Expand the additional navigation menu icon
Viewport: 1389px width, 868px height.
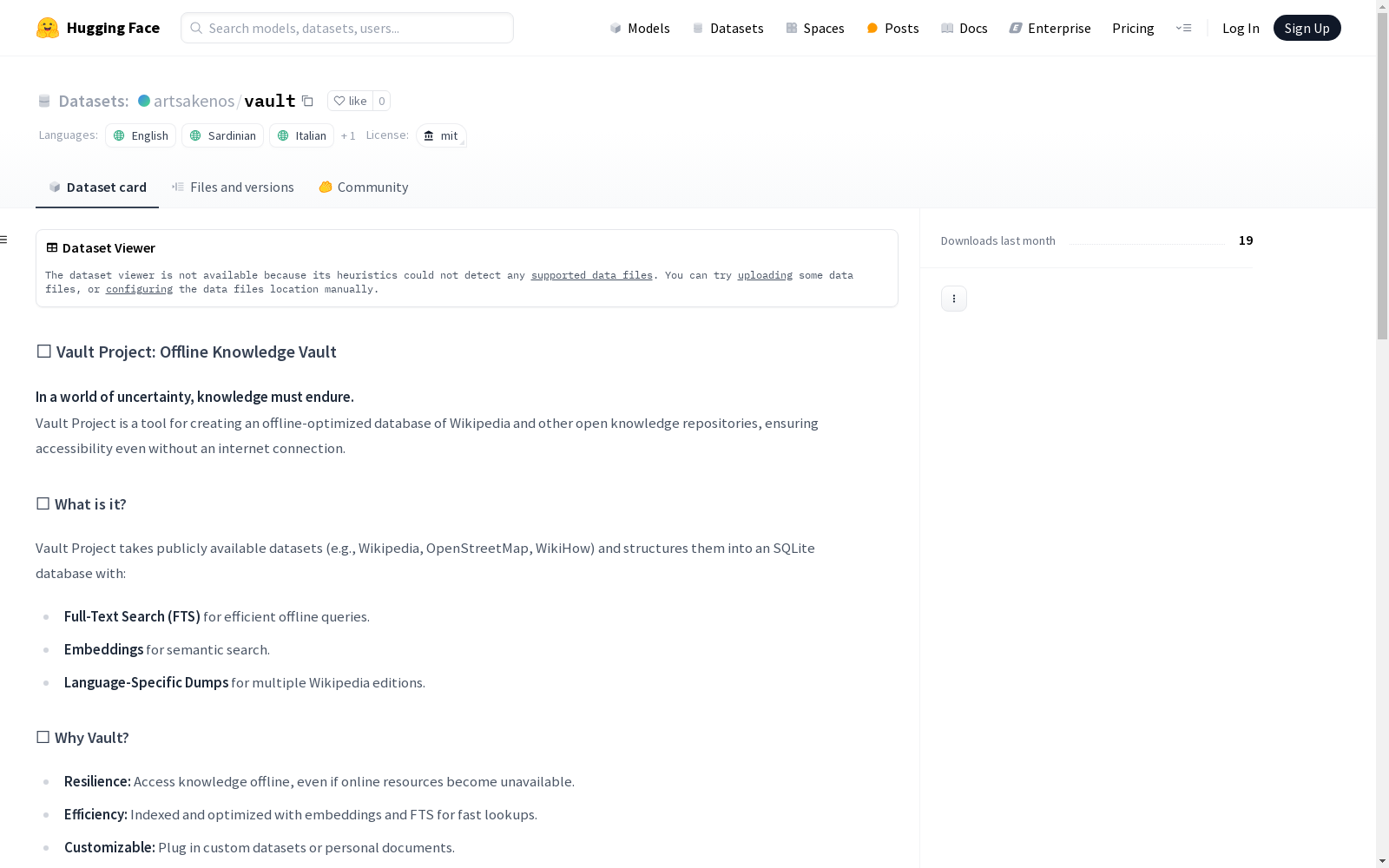[x=1183, y=28]
